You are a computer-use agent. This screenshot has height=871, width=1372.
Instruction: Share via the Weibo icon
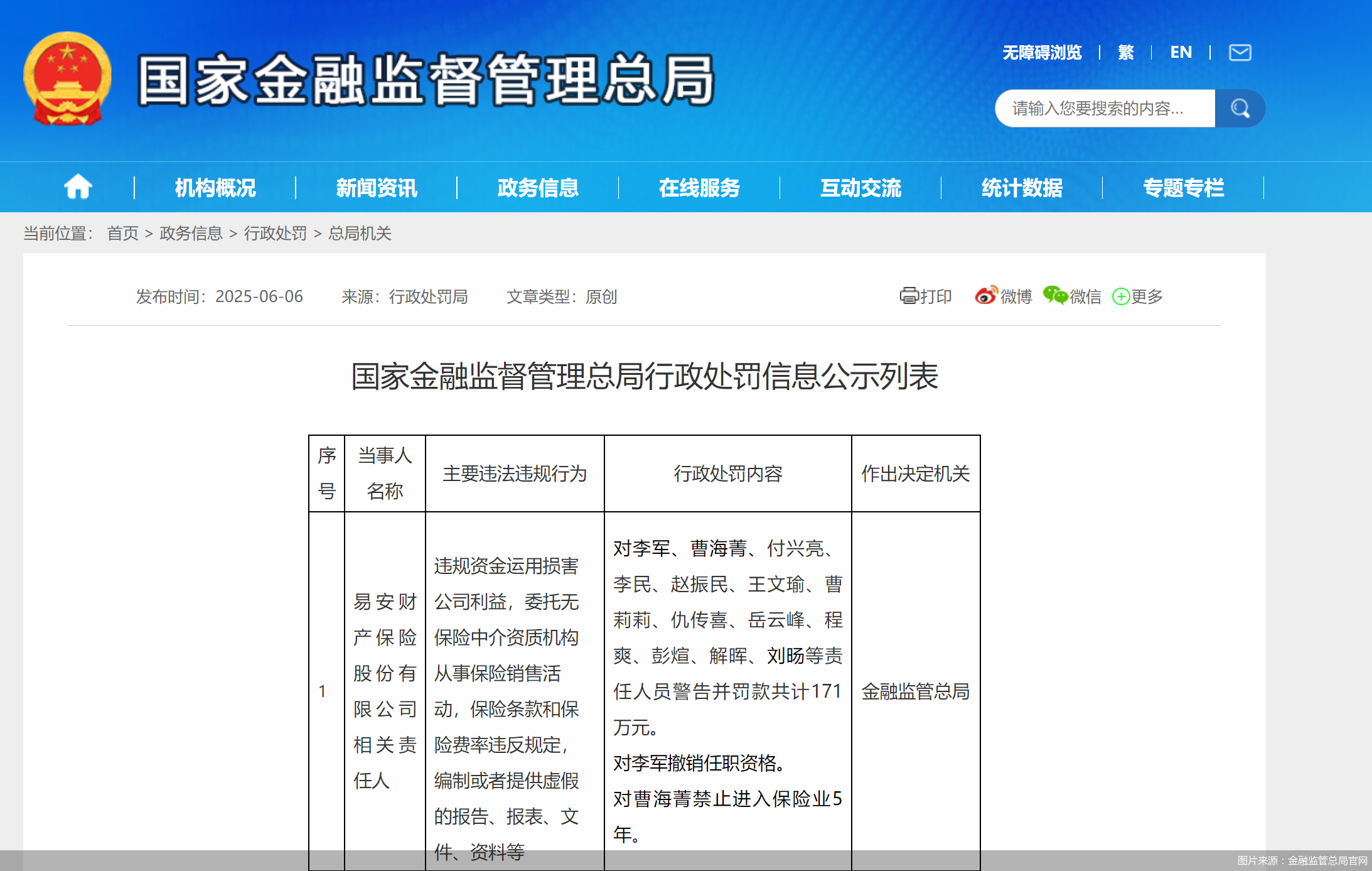click(986, 295)
